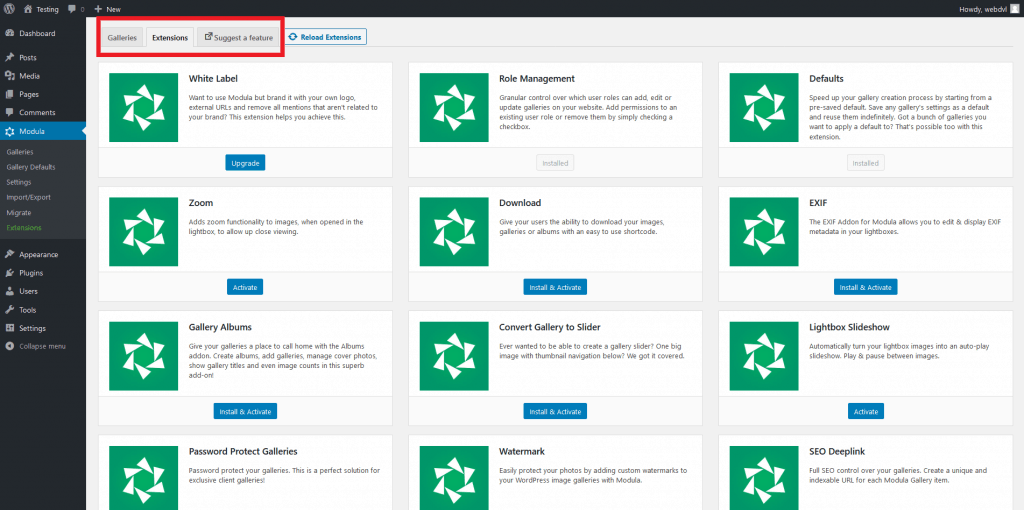Activate the Zoom extension
The height and width of the screenshot is (510, 1024).
(x=245, y=287)
